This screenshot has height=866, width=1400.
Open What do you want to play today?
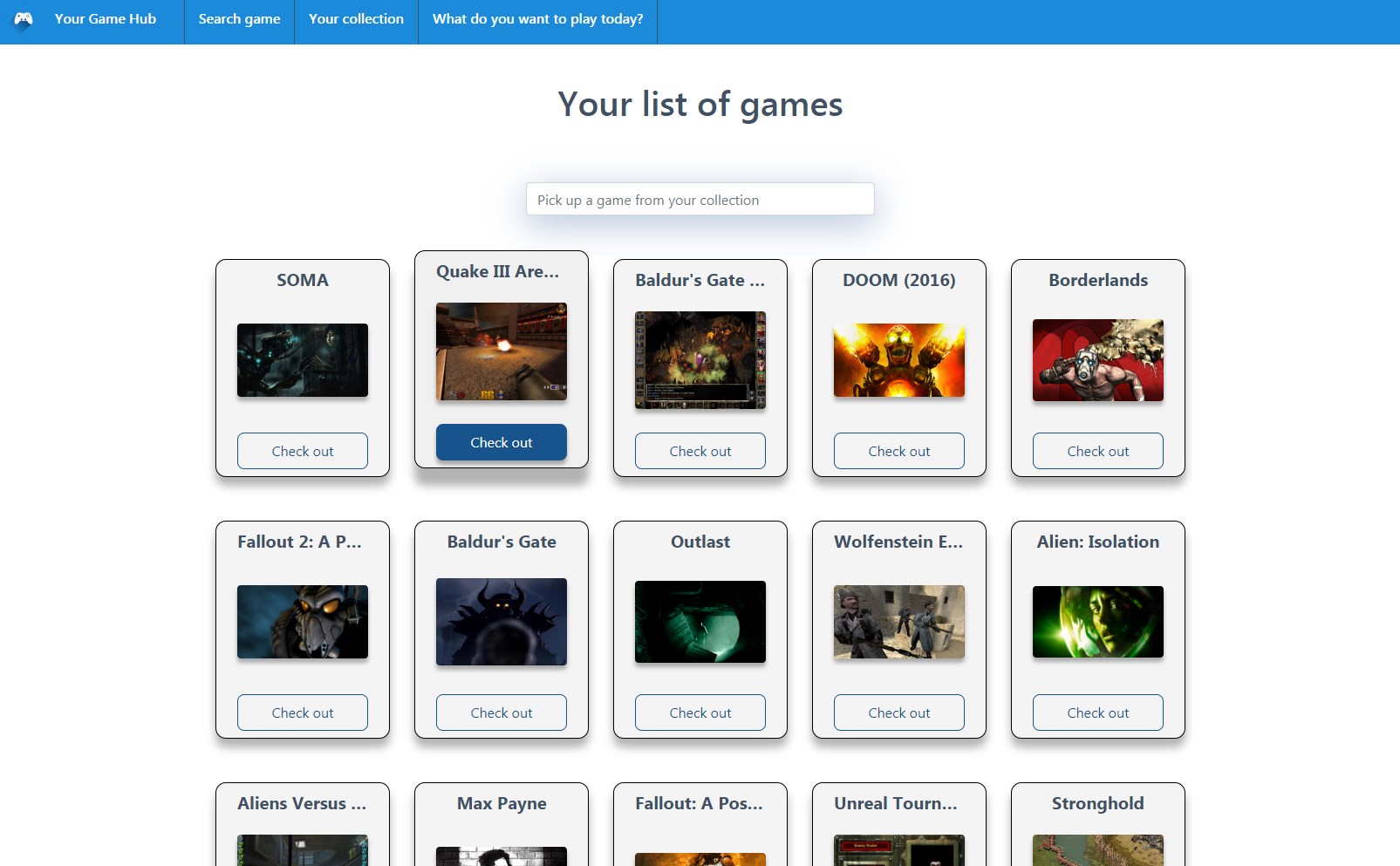pos(537,19)
